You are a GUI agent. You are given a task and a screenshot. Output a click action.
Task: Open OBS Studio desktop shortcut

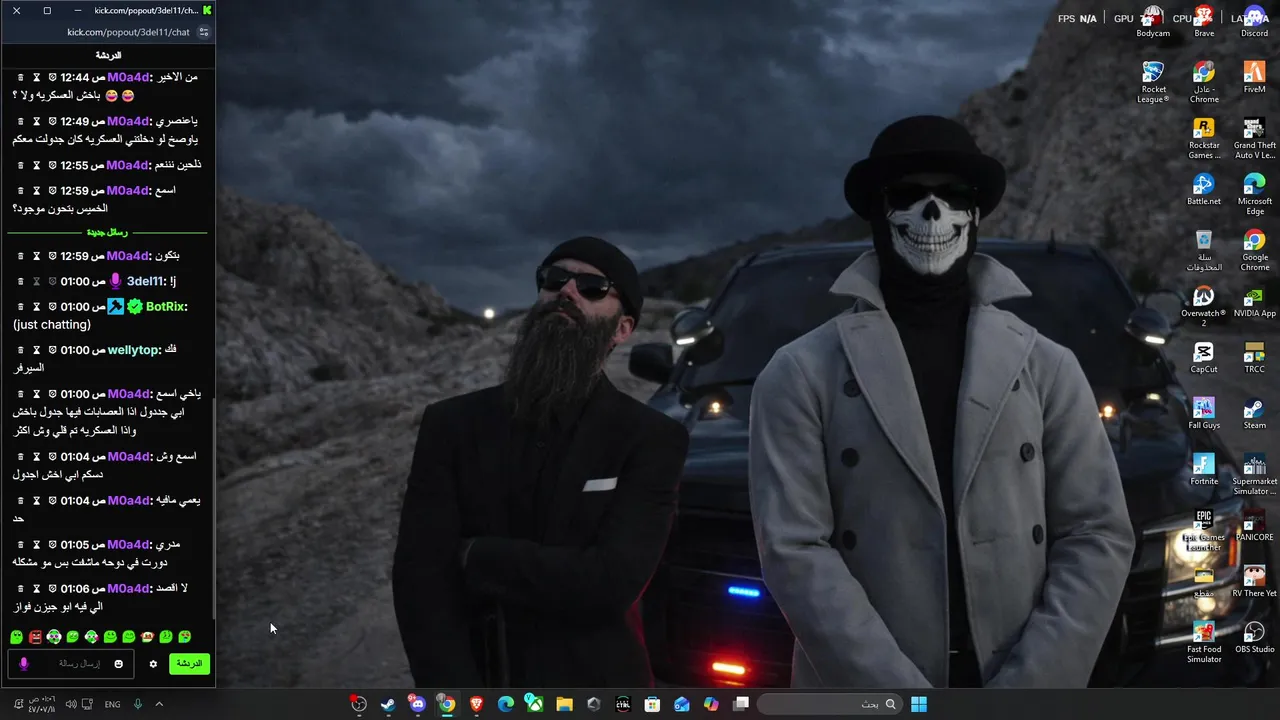tap(1254, 638)
